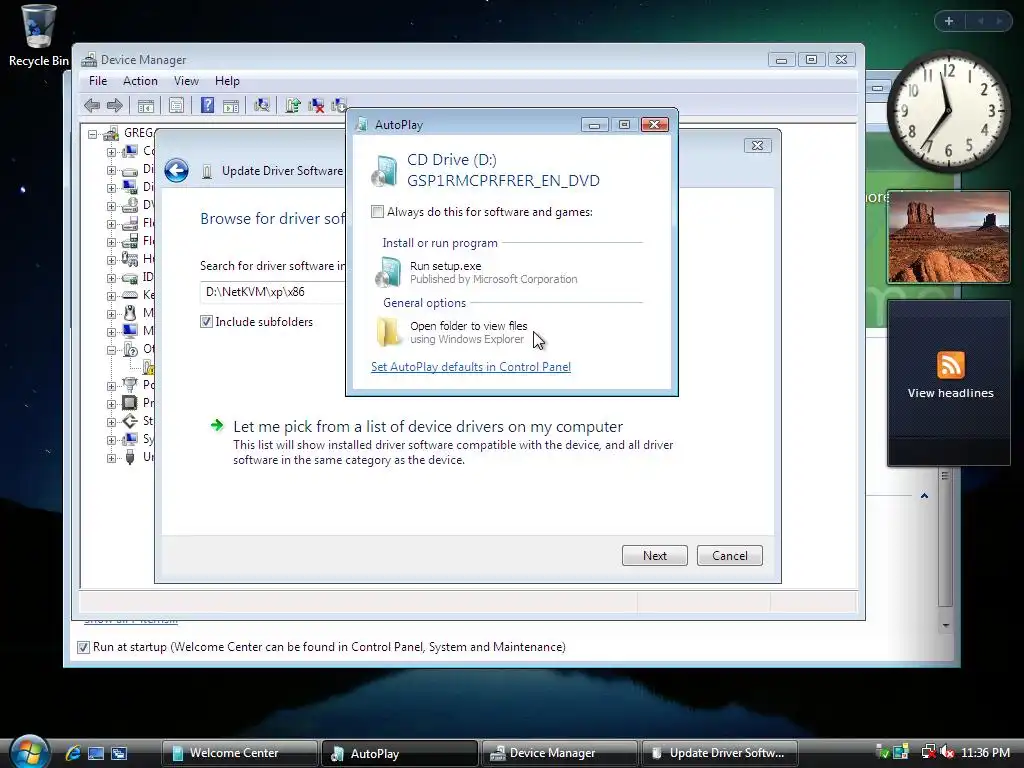
Task: Launch Internet Explorer from Quick Launch
Action: (72, 753)
